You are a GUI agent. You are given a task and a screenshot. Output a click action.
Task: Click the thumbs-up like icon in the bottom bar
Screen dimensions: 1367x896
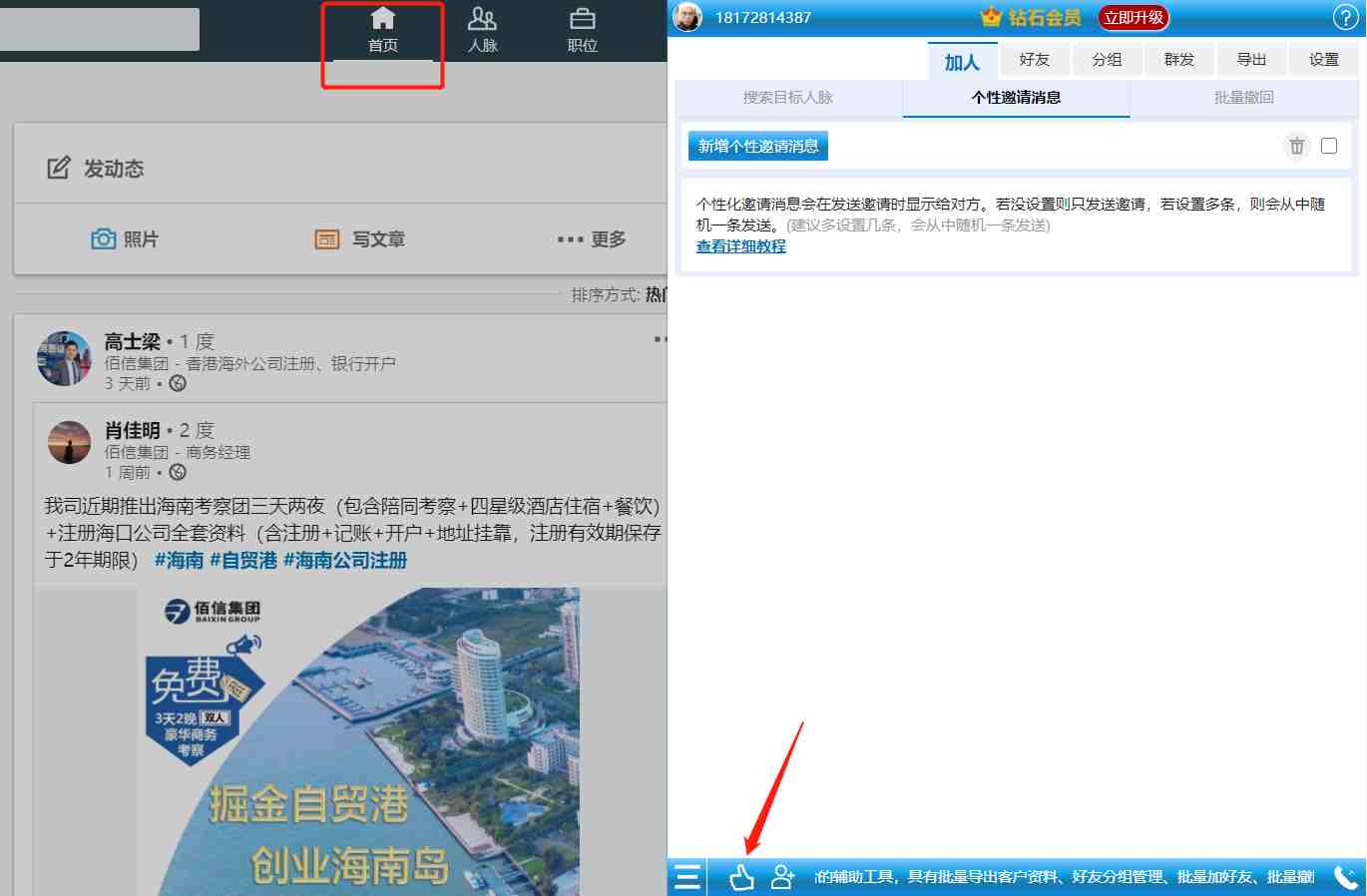[x=741, y=877]
